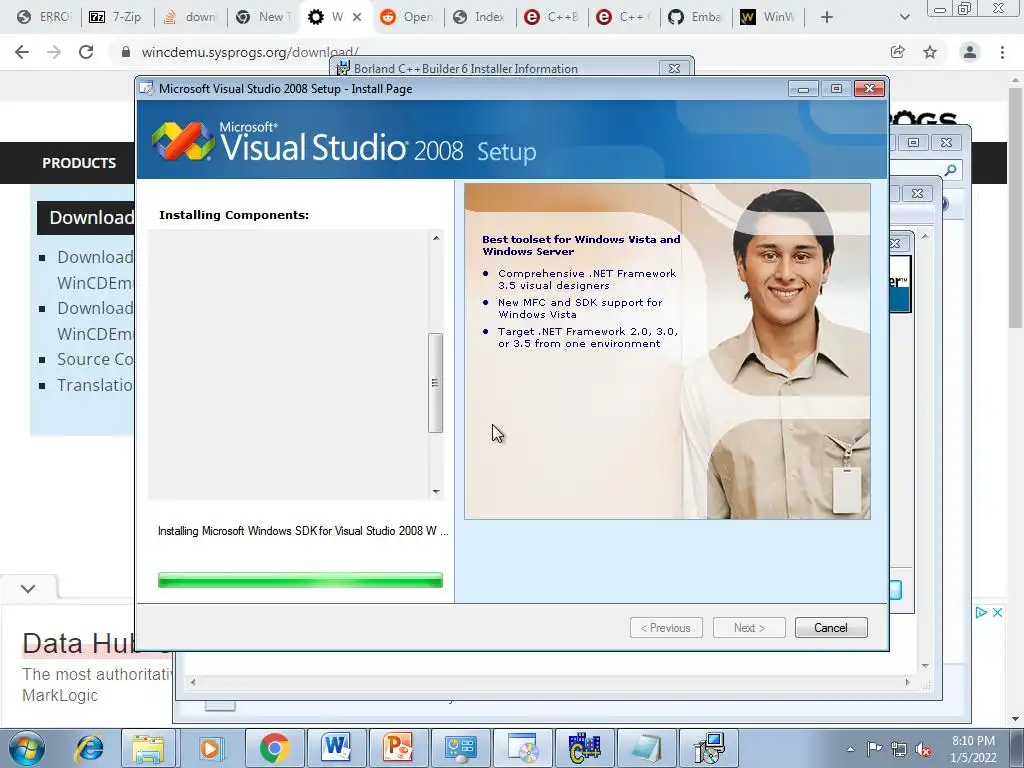Image resolution: width=1024 pixels, height=768 pixels.
Task: Open Action Center flag icon in tray
Action: coord(874,749)
